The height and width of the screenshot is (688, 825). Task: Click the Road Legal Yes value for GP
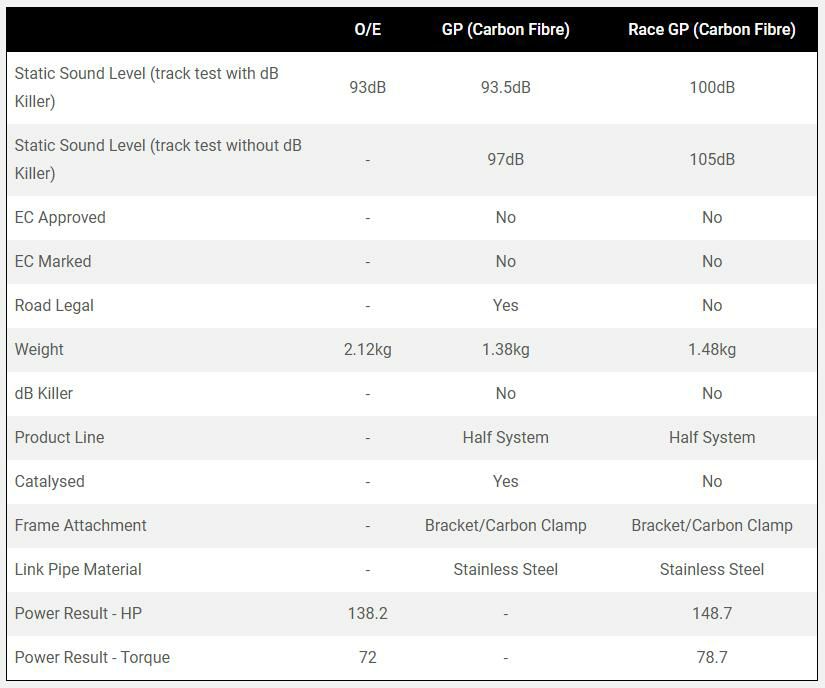tap(505, 305)
